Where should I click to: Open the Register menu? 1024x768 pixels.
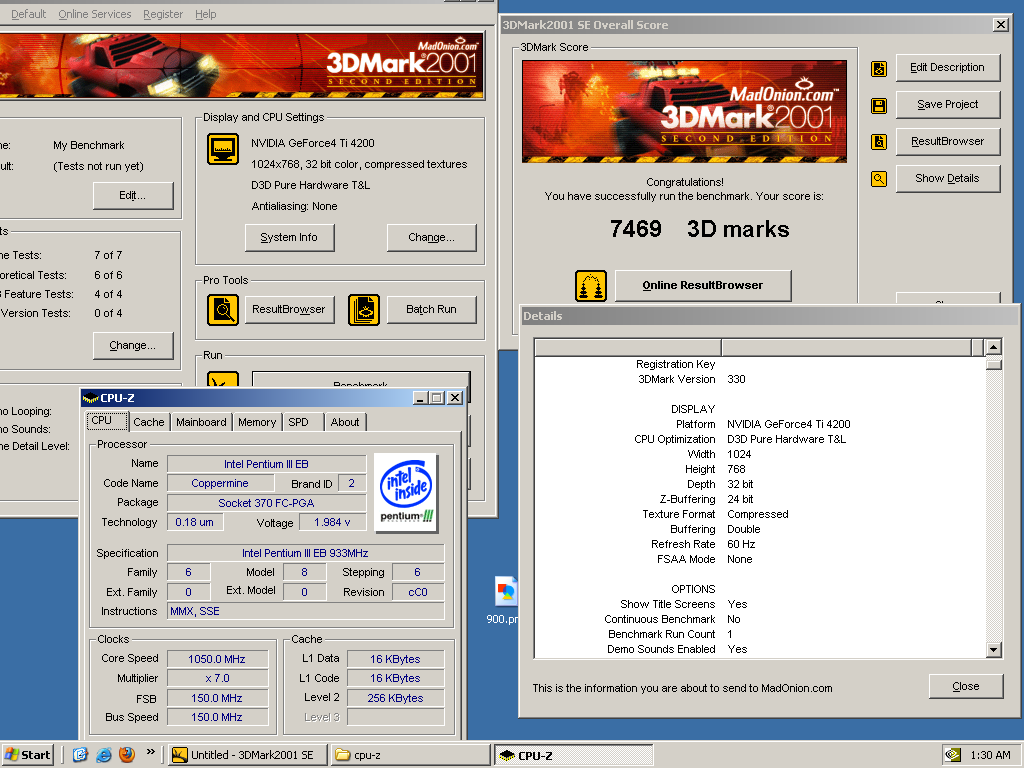[x=163, y=14]
